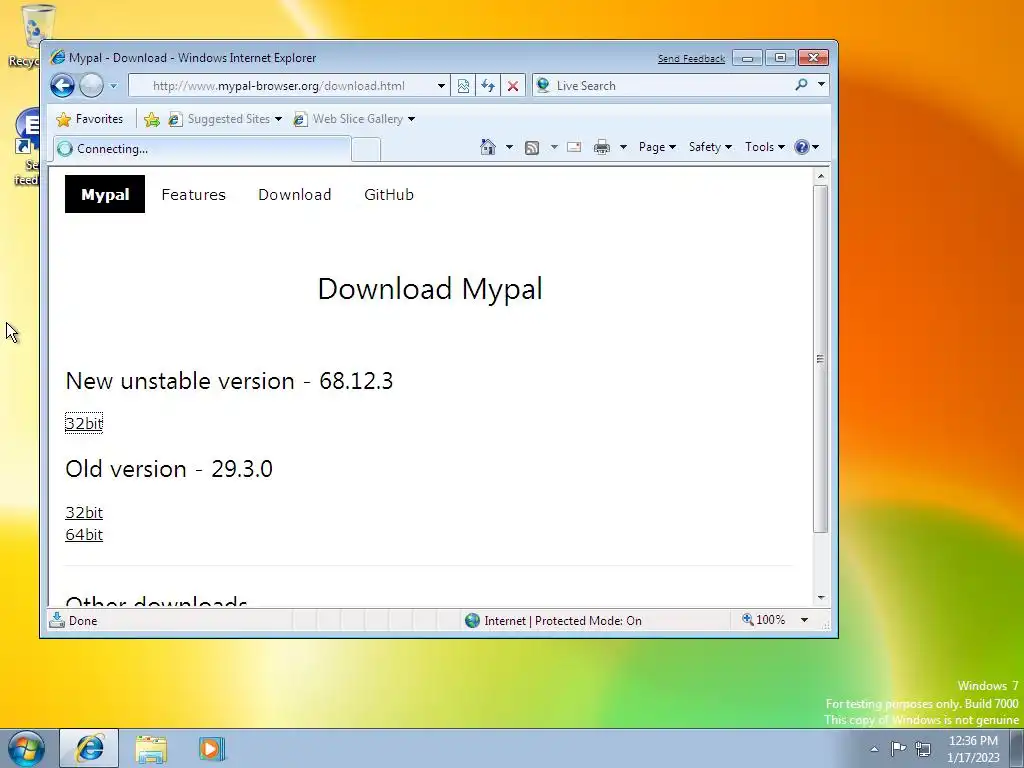Click the 'Old version - 29.3.0' heading
This screenshot has height=768, width=1024.
point(169,469)
